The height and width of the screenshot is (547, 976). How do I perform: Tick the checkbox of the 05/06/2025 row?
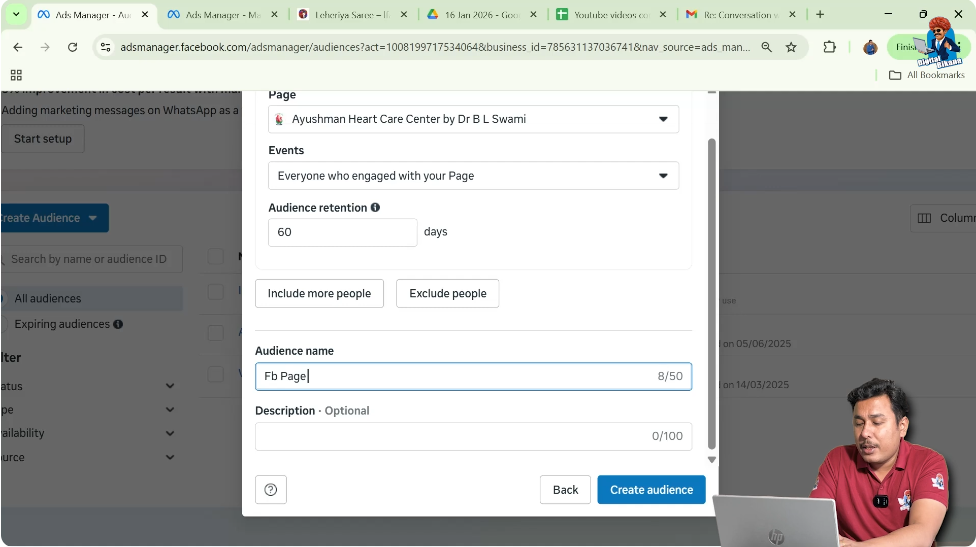pyautogui.click(x=215, y=333)
